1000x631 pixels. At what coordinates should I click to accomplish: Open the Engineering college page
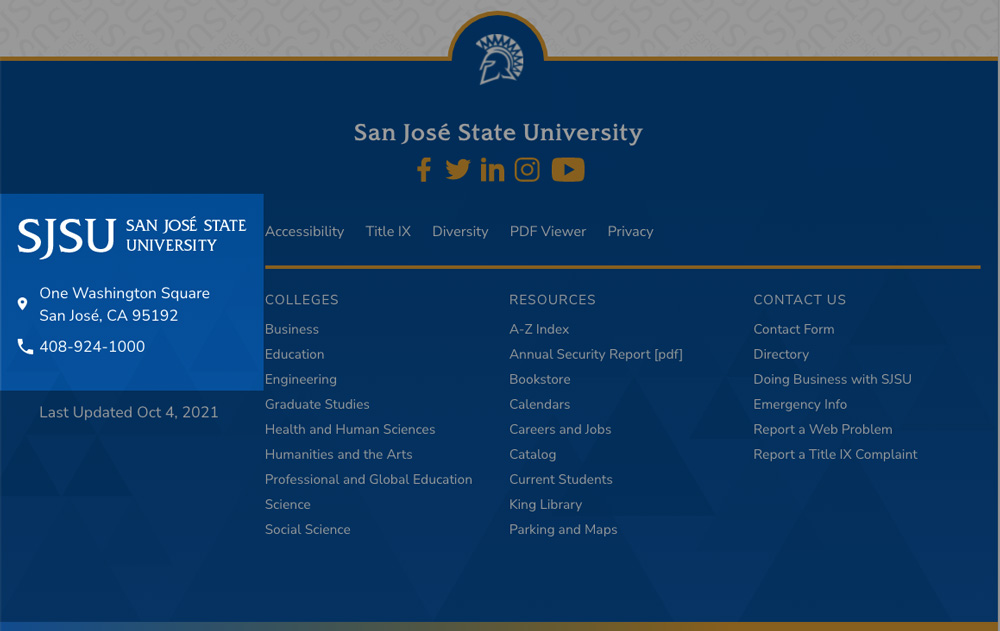[298, 379]
